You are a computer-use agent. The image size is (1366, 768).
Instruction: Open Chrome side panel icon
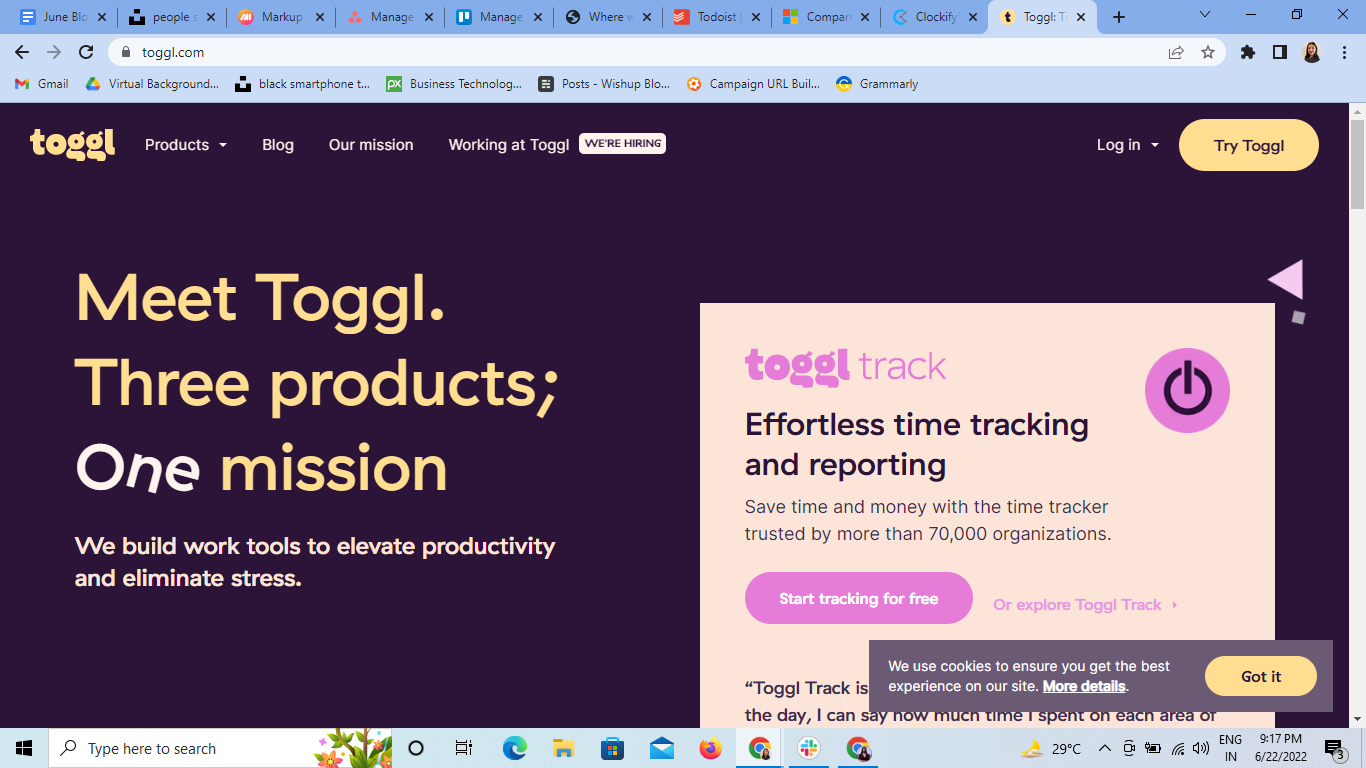coord(1279,52)
